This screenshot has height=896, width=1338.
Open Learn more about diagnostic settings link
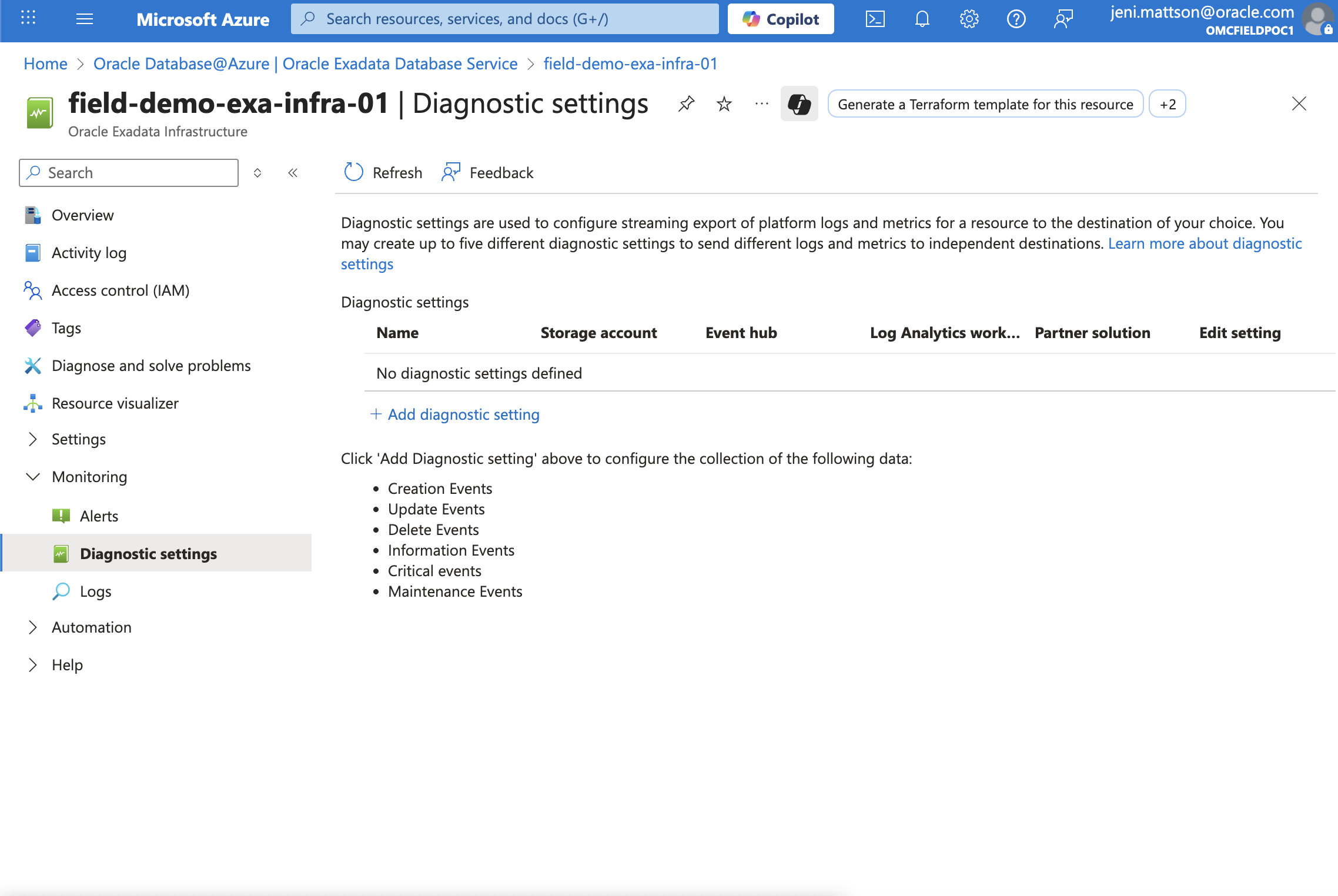click(x=1204, y=243)
